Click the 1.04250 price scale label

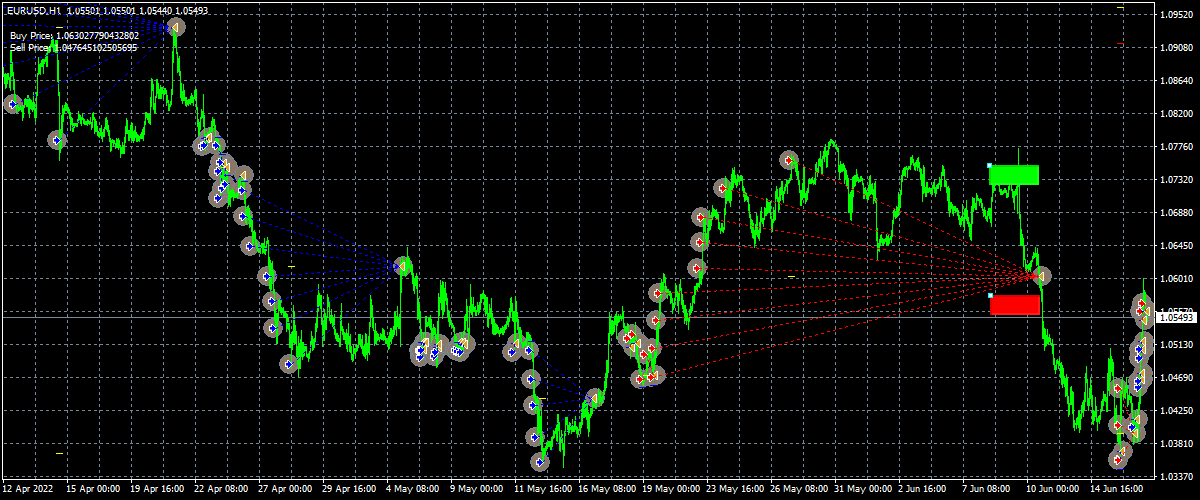(1176, 411)
